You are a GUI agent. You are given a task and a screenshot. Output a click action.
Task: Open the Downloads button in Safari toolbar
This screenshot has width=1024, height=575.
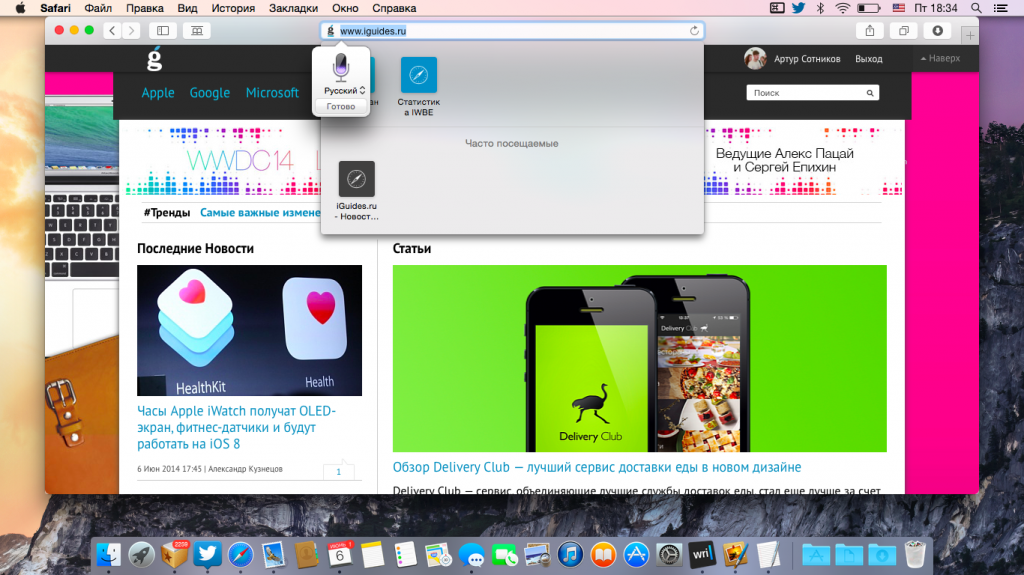938,31
